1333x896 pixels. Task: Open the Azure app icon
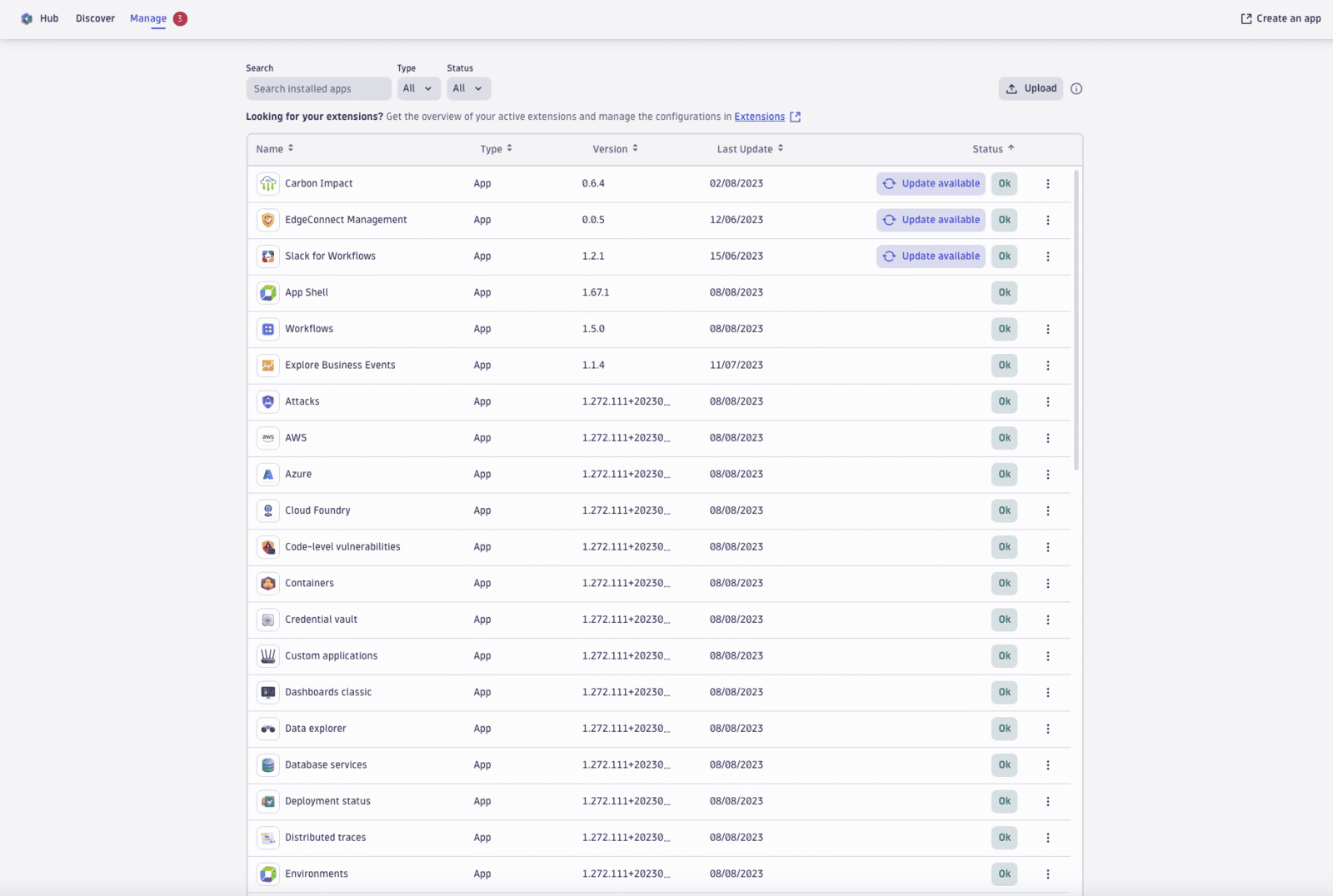pos(267,474)
